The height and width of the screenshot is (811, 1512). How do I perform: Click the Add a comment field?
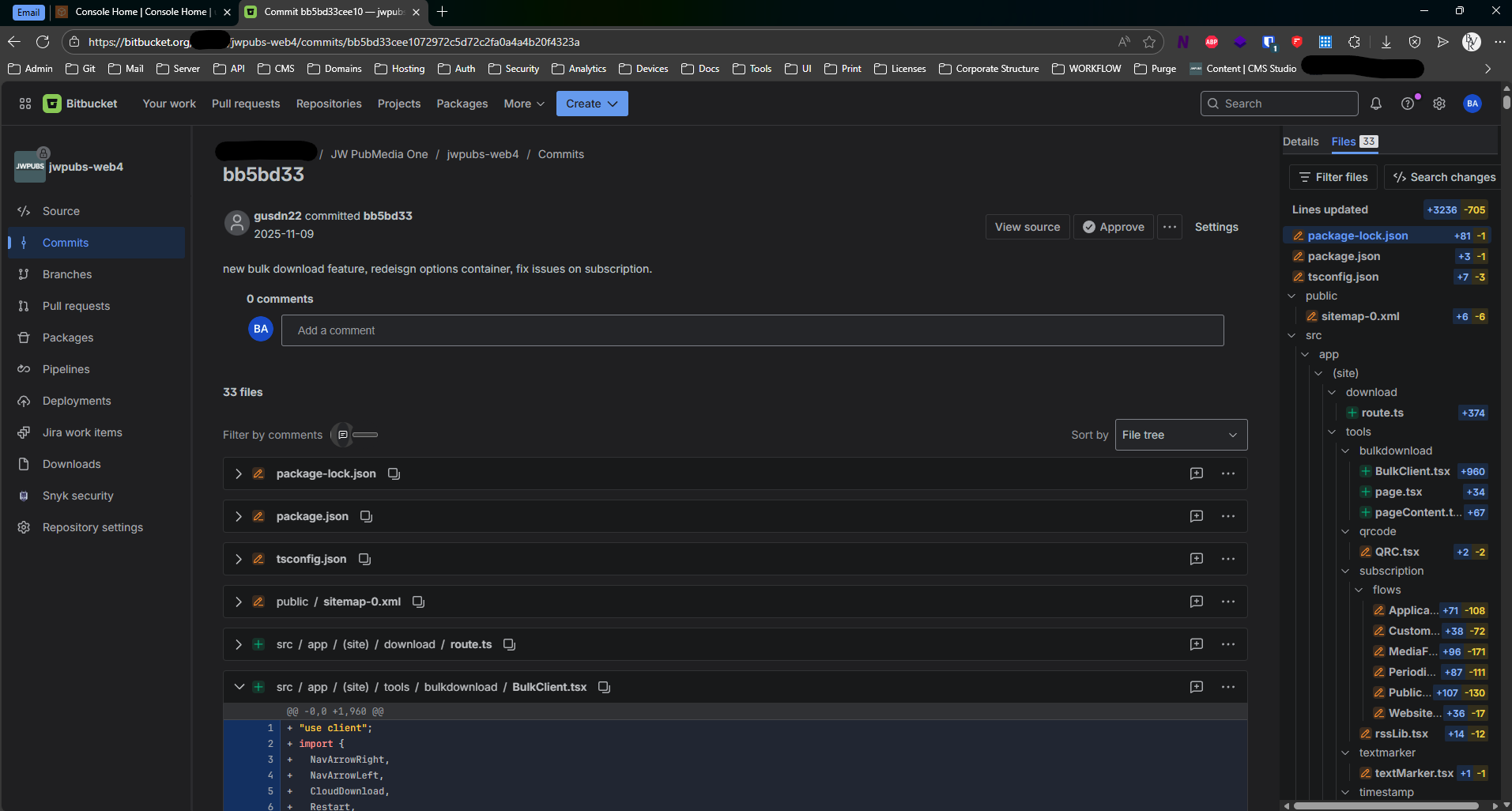coord(752,330)
